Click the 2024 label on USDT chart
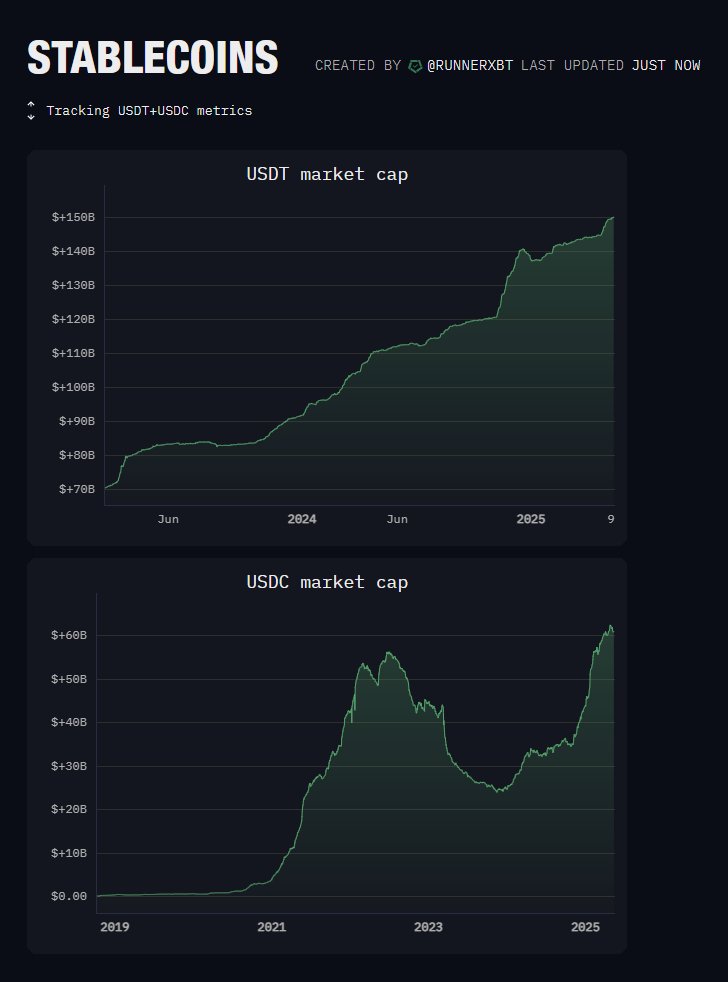Image resolution: width=728 pixels, height=982 pixels. (x=302, y=519)
